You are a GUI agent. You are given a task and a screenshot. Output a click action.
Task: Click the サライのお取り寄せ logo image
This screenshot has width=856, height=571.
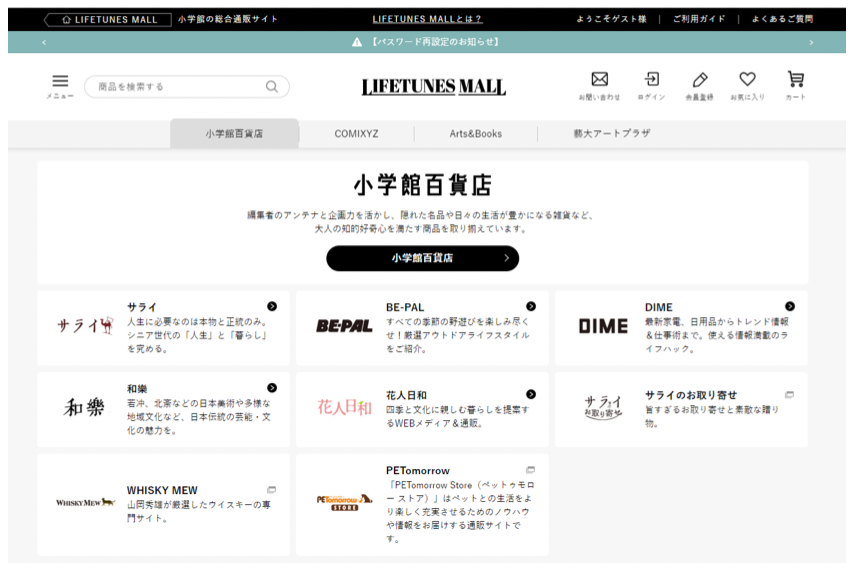[603, 408]
